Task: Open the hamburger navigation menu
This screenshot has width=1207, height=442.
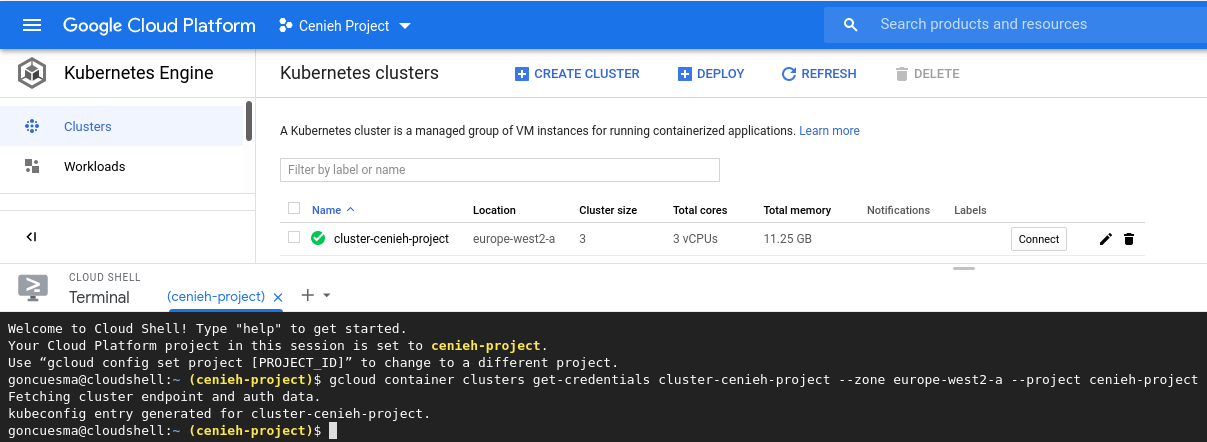Action: pyautogui.click(x=32, y=25)
